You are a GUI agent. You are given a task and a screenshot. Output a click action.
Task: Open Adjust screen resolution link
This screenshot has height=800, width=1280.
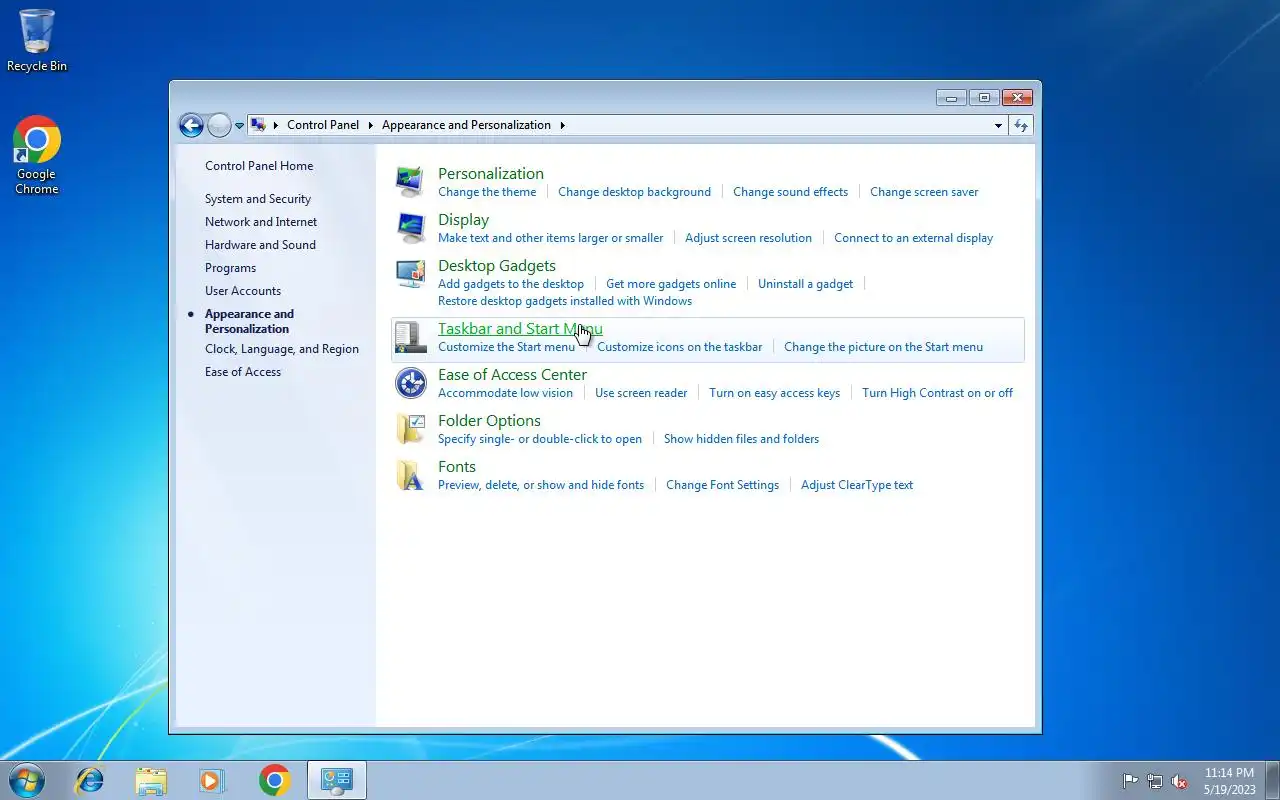[x=748, y=238]
